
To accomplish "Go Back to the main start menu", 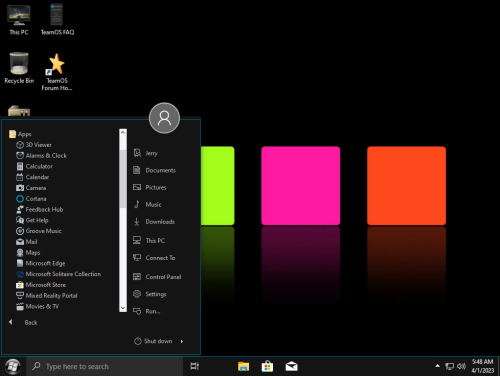I will [23, 322].
